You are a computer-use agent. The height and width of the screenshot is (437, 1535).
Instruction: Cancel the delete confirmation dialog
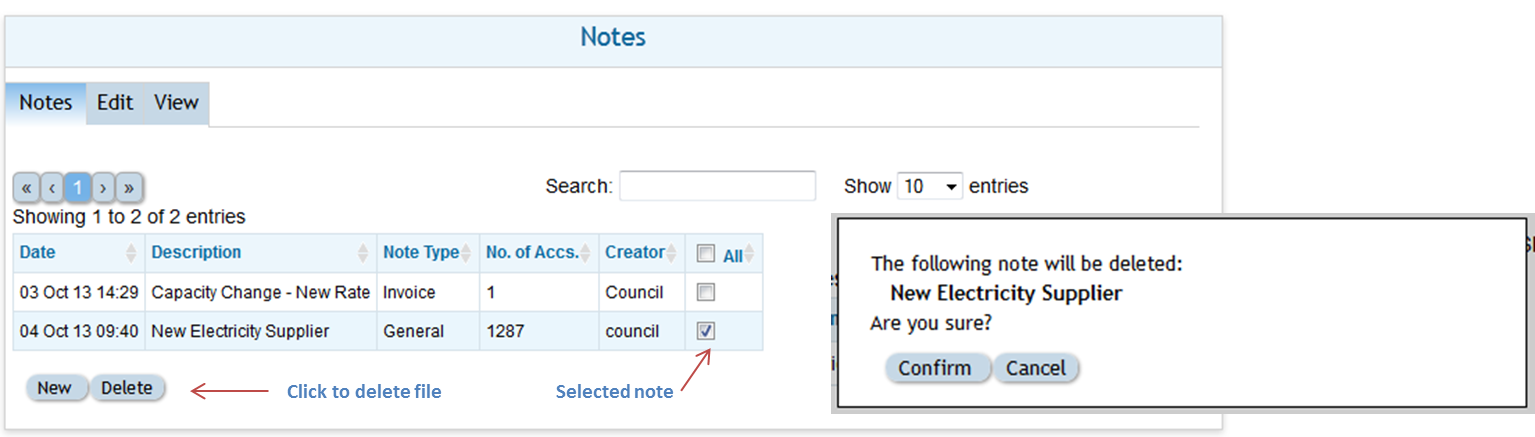point(1036,368)
